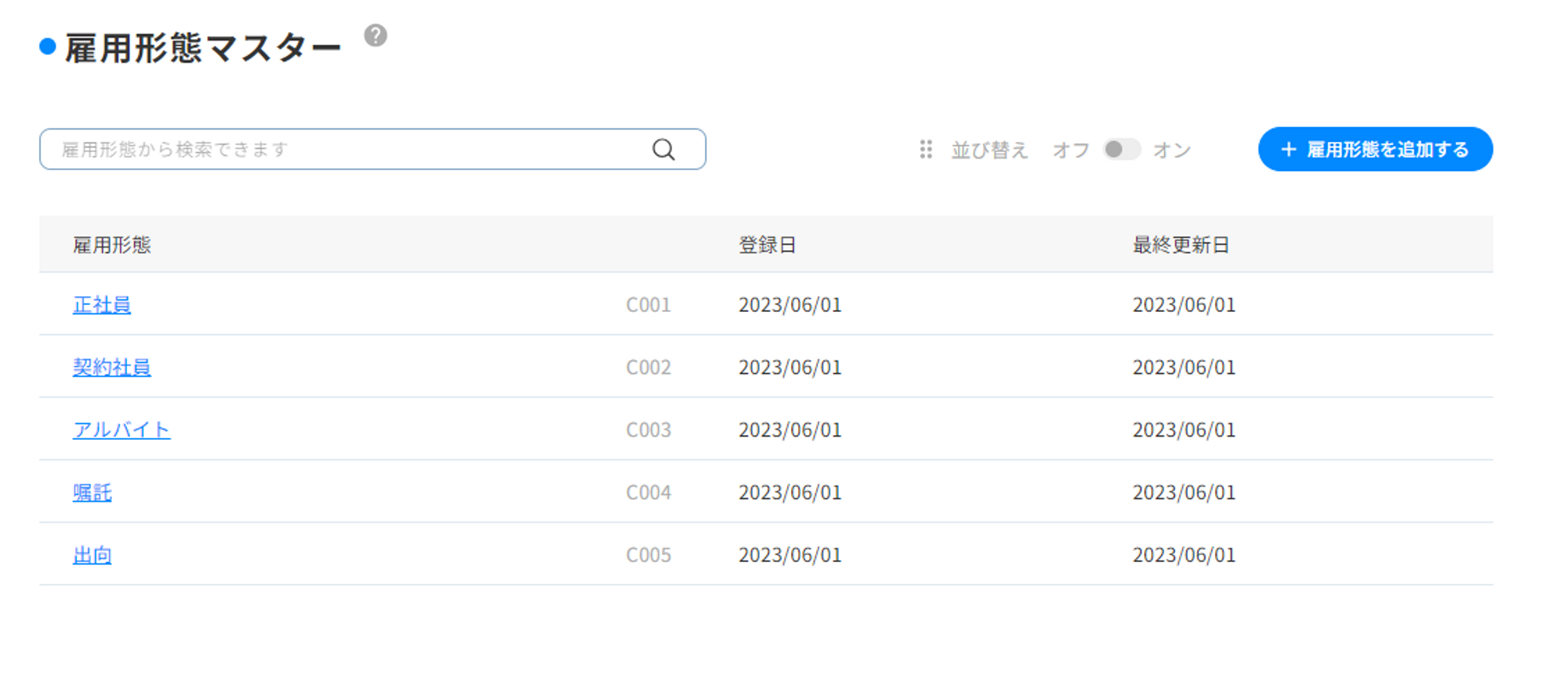Click the オン label

click(1172, 150)
